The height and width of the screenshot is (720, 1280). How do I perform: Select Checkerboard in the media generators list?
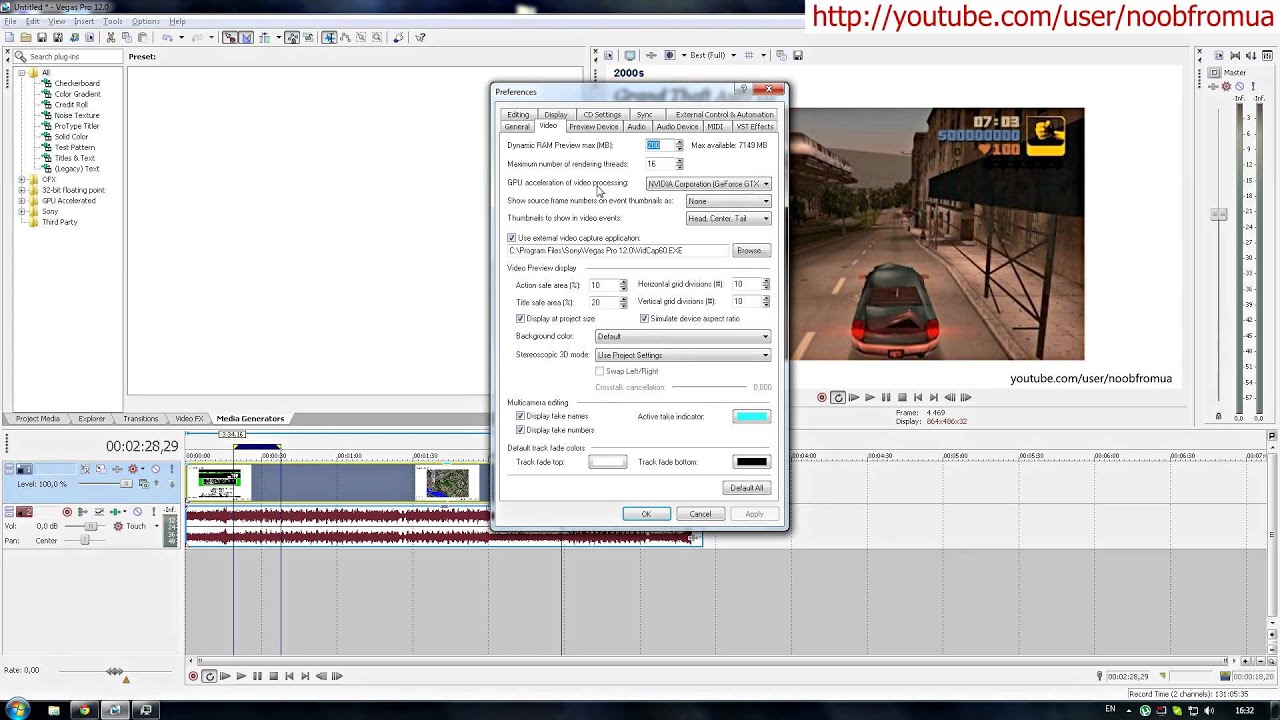pos(76,83)
